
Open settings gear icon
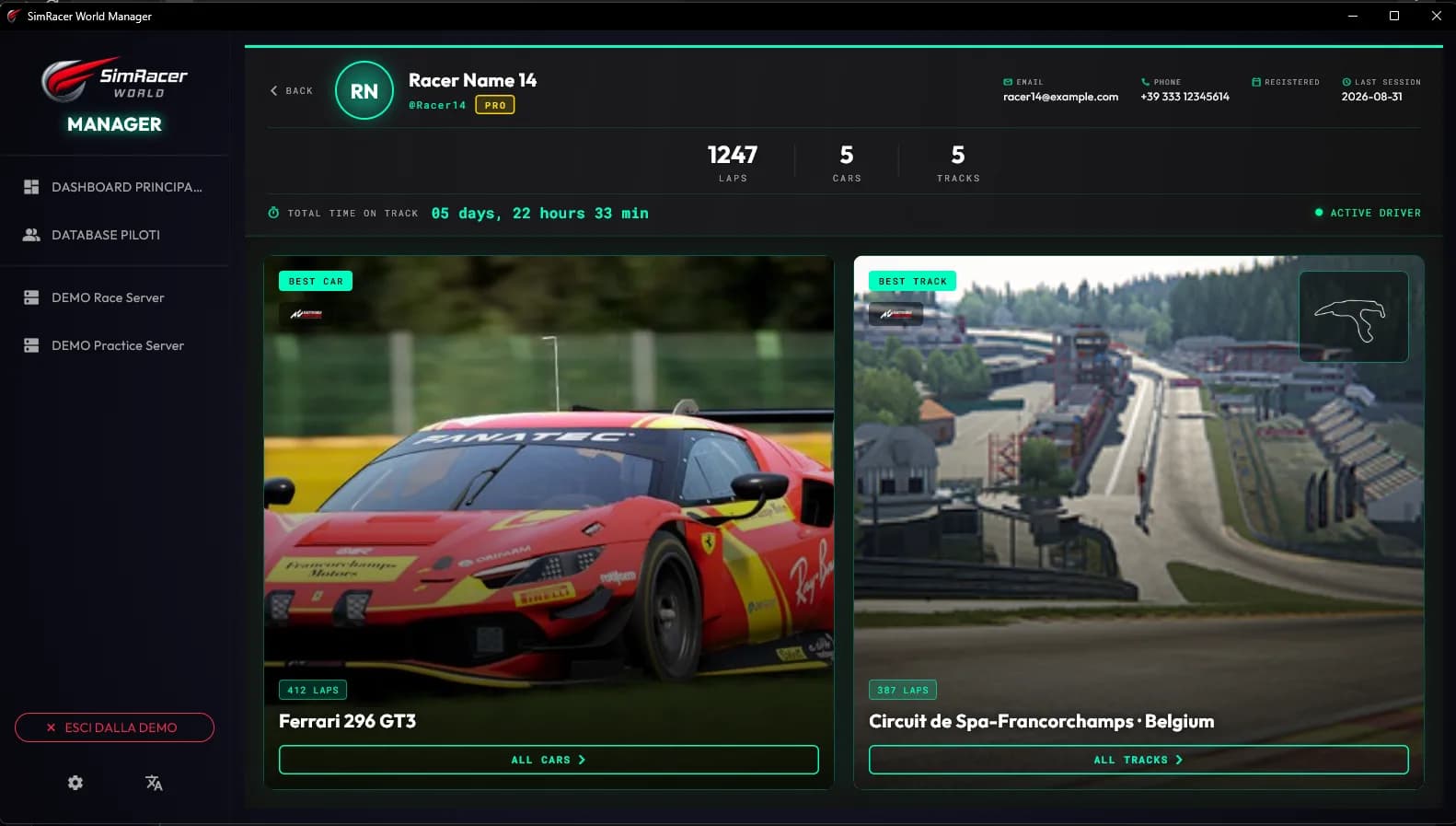point(75,783)
